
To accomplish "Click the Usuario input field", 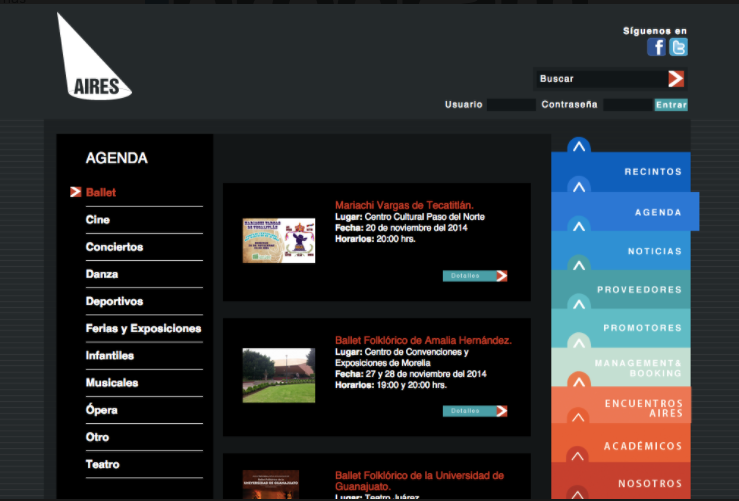I will tap(511, 105).
